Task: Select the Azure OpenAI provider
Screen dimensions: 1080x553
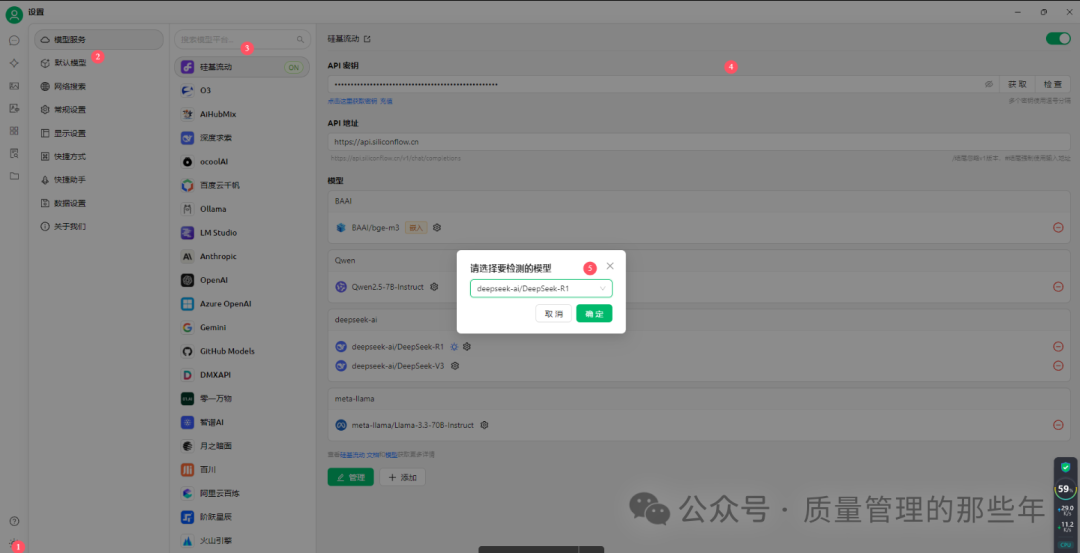Action: tap(242, 304)
